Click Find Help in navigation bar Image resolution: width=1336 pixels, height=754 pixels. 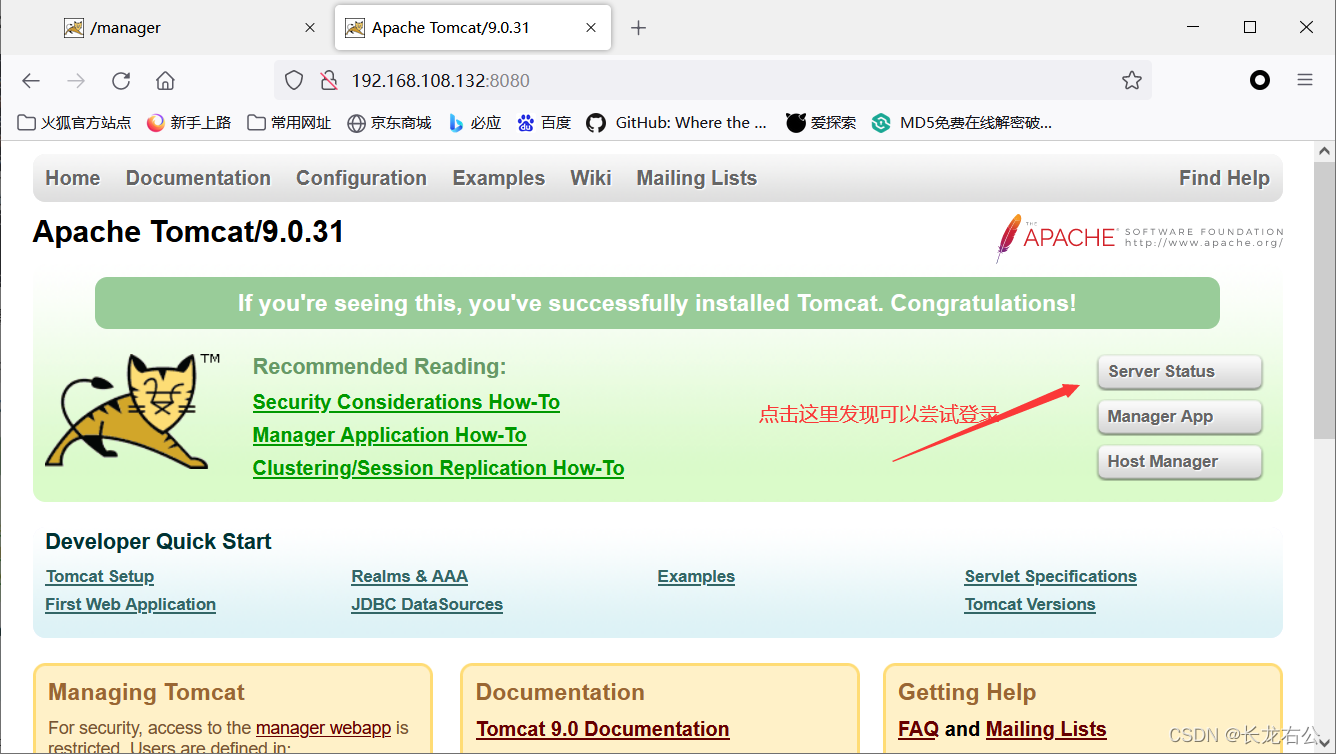pos(1224,178)
